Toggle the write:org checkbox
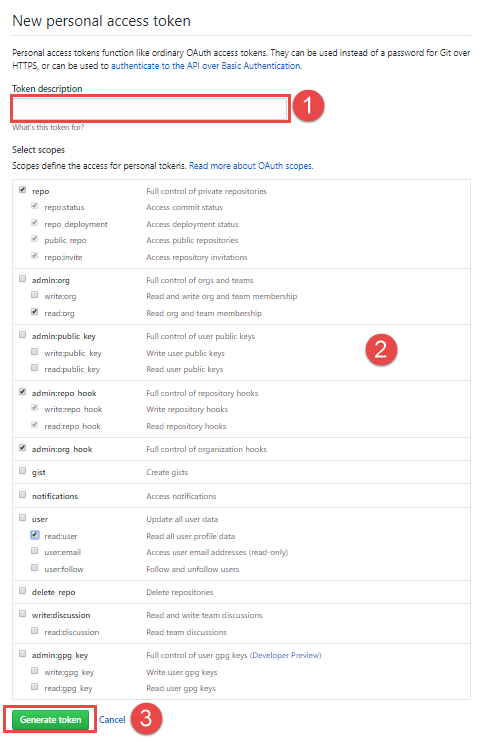This screenshot has width=481, height=742. click(x=35, y=295)
